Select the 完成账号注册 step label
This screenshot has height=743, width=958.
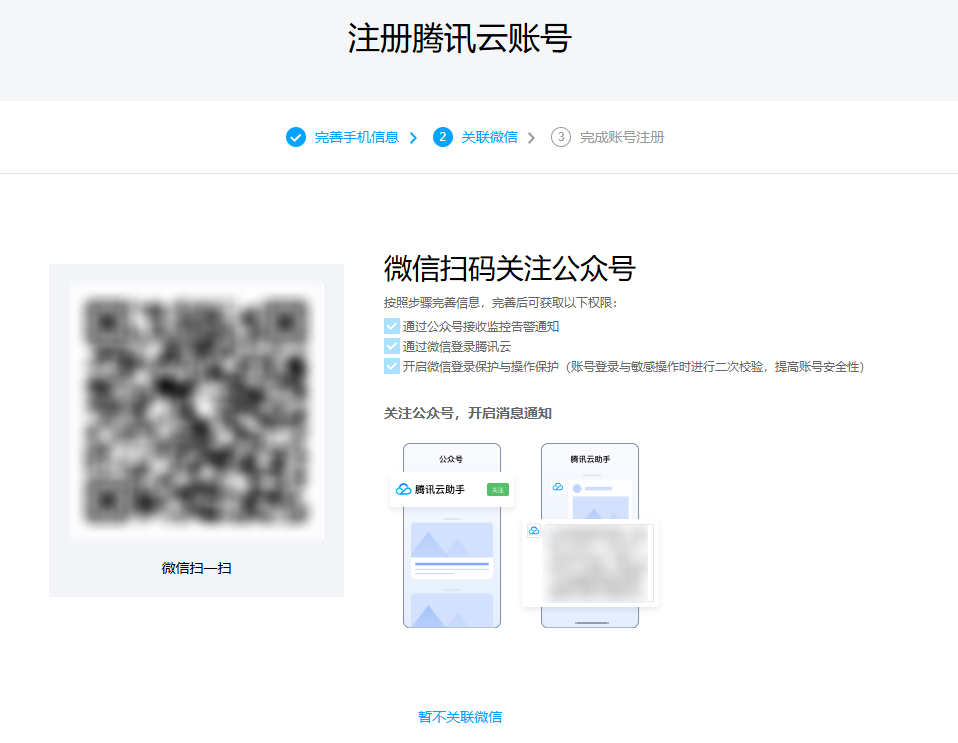621,137
